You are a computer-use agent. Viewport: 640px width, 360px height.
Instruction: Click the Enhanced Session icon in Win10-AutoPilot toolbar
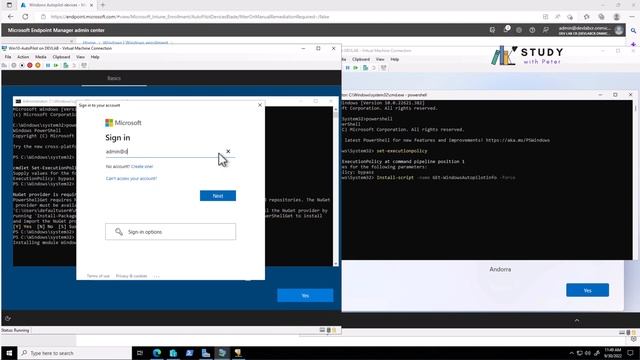tap(84, 65)
